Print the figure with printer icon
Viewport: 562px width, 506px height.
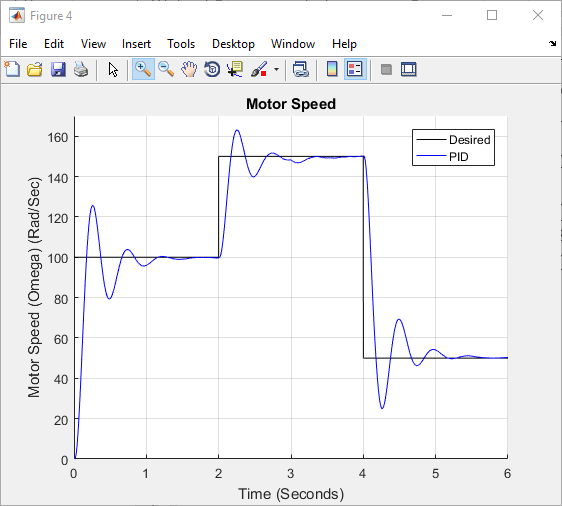click(81, 69)
